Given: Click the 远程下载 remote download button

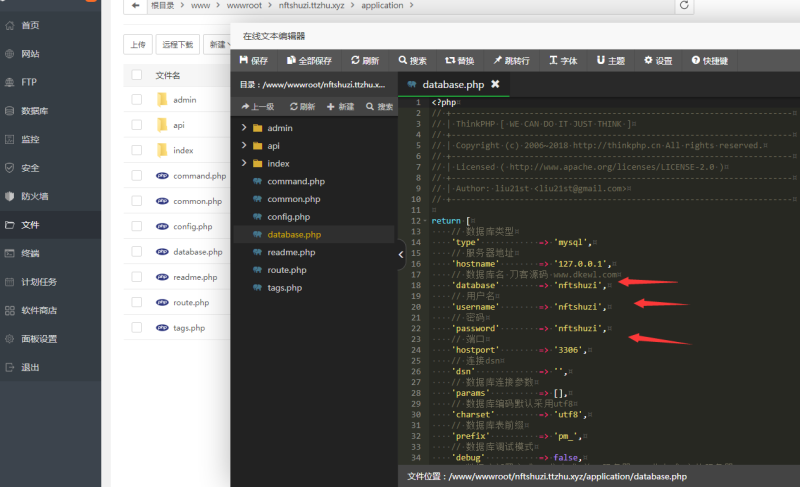Looking at the screenshot, I should tap(178, 44).
